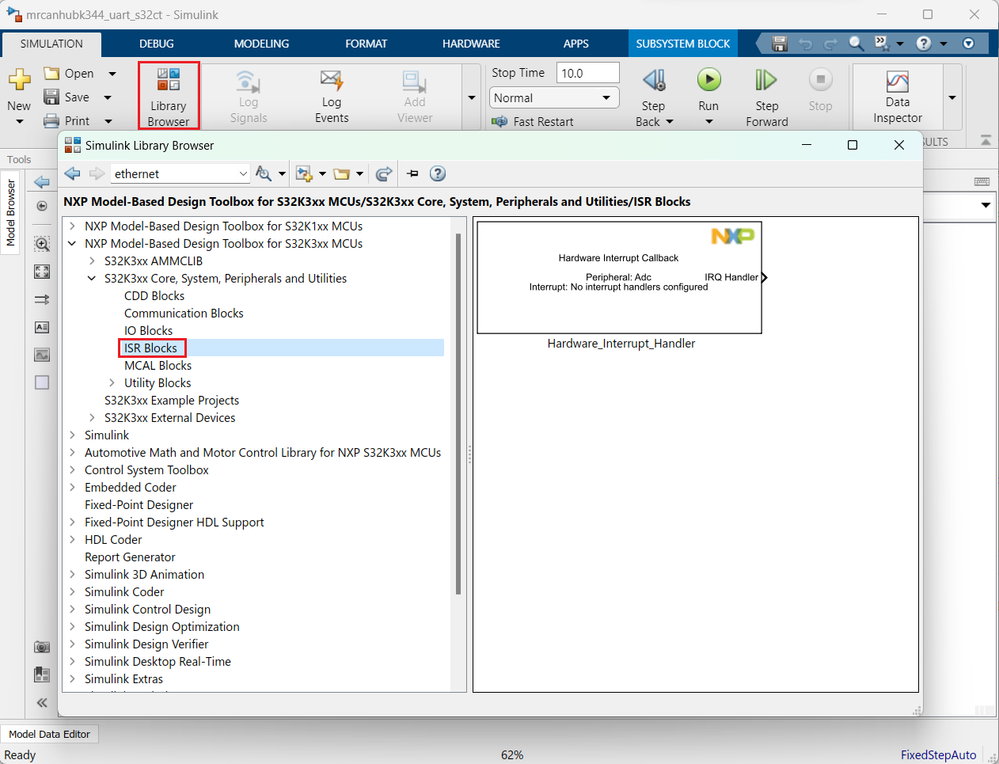Click the open folder icon in Library Browser toolbar

(342, 173)
